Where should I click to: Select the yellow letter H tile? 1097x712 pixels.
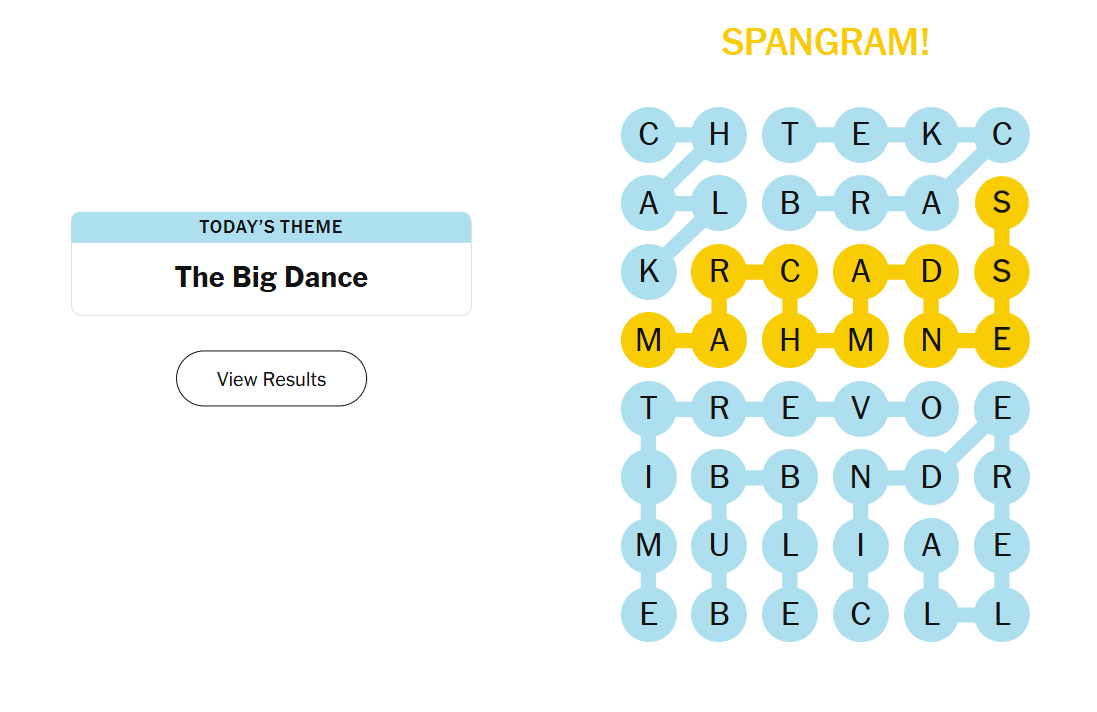pyautogui.click(x=790, y=340)
